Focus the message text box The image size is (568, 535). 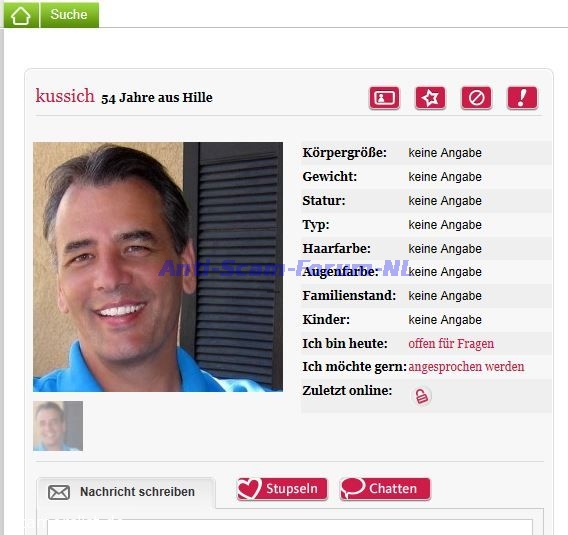coord(290,527)
